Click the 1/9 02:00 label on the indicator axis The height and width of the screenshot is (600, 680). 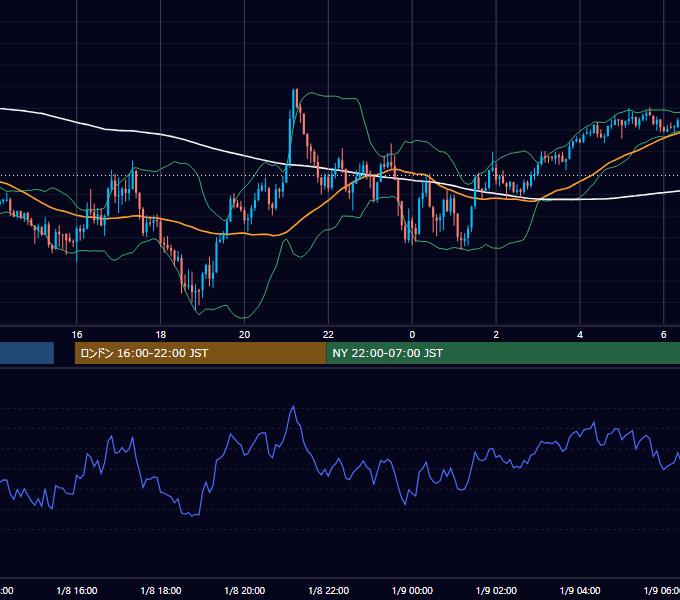pos(496,591)
